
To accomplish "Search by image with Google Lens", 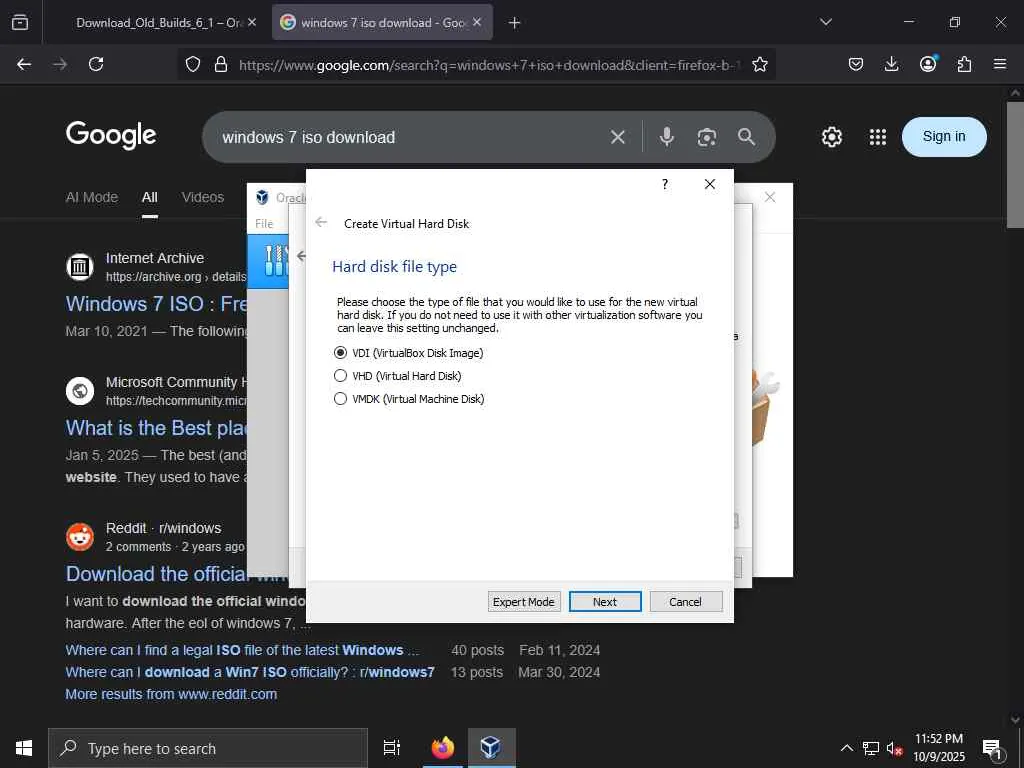I will pos(707,137).
